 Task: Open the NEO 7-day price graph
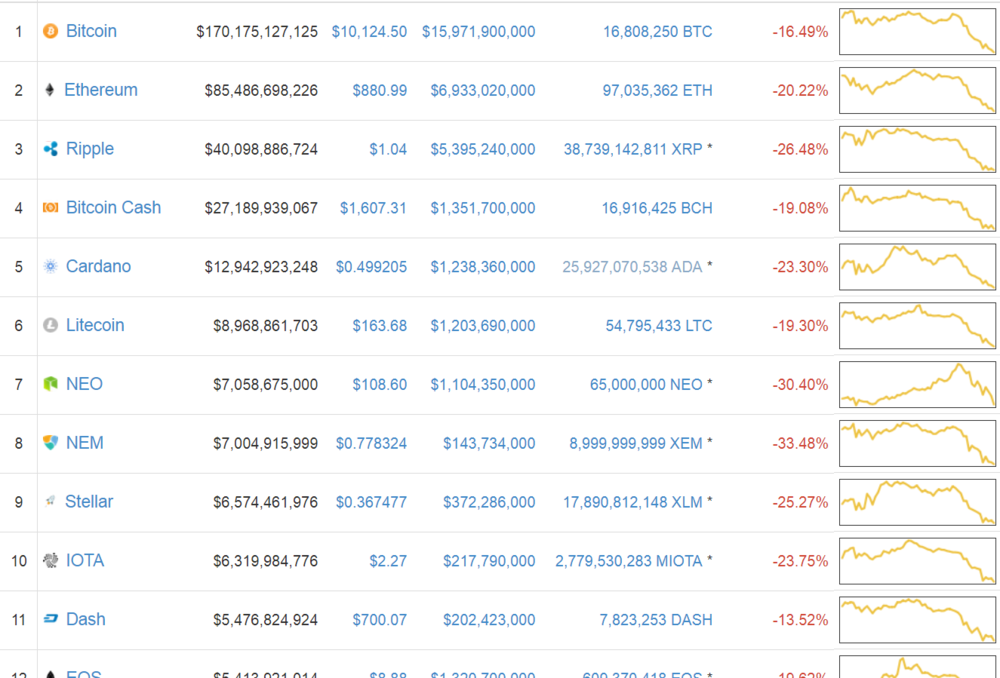tap(917, 385)
